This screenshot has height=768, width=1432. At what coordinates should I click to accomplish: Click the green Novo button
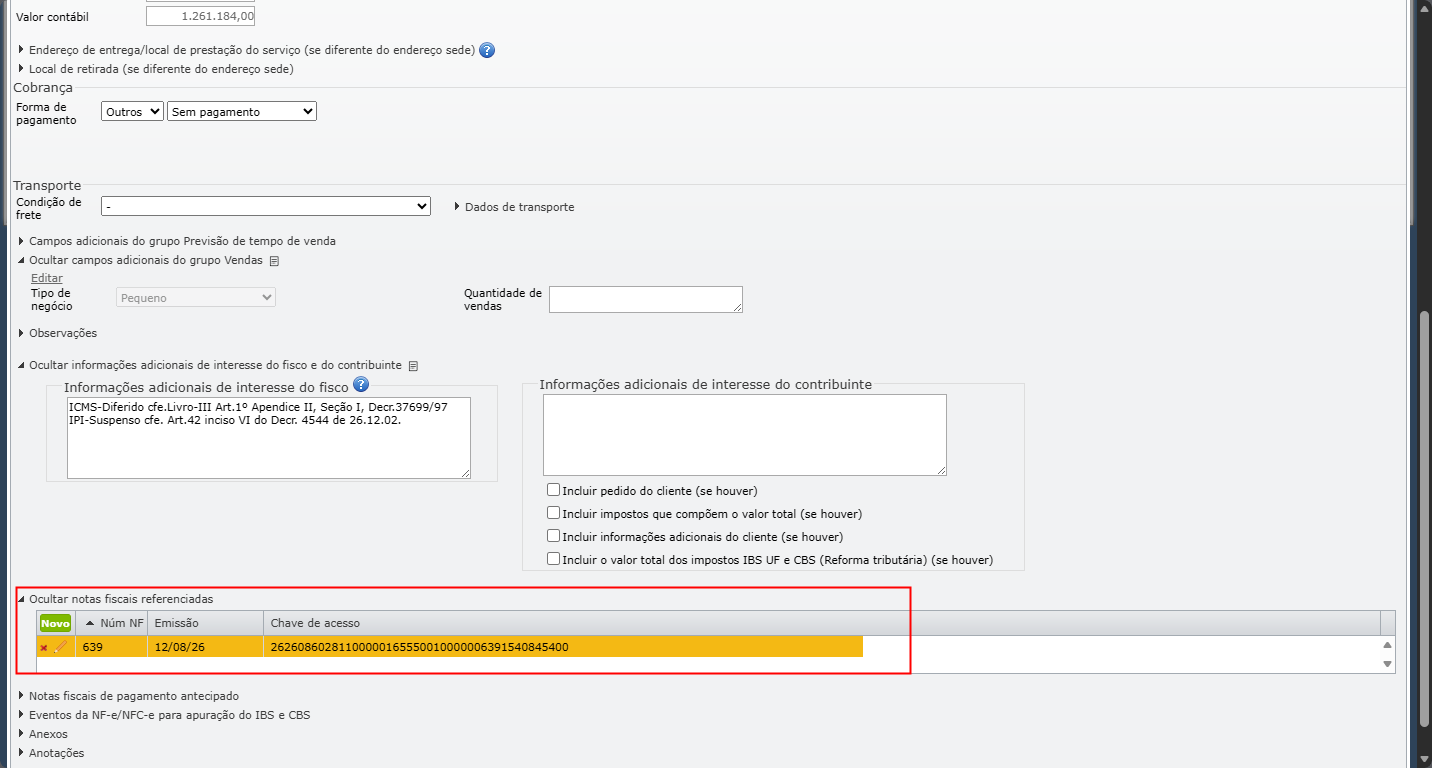(x=56, y=623)
